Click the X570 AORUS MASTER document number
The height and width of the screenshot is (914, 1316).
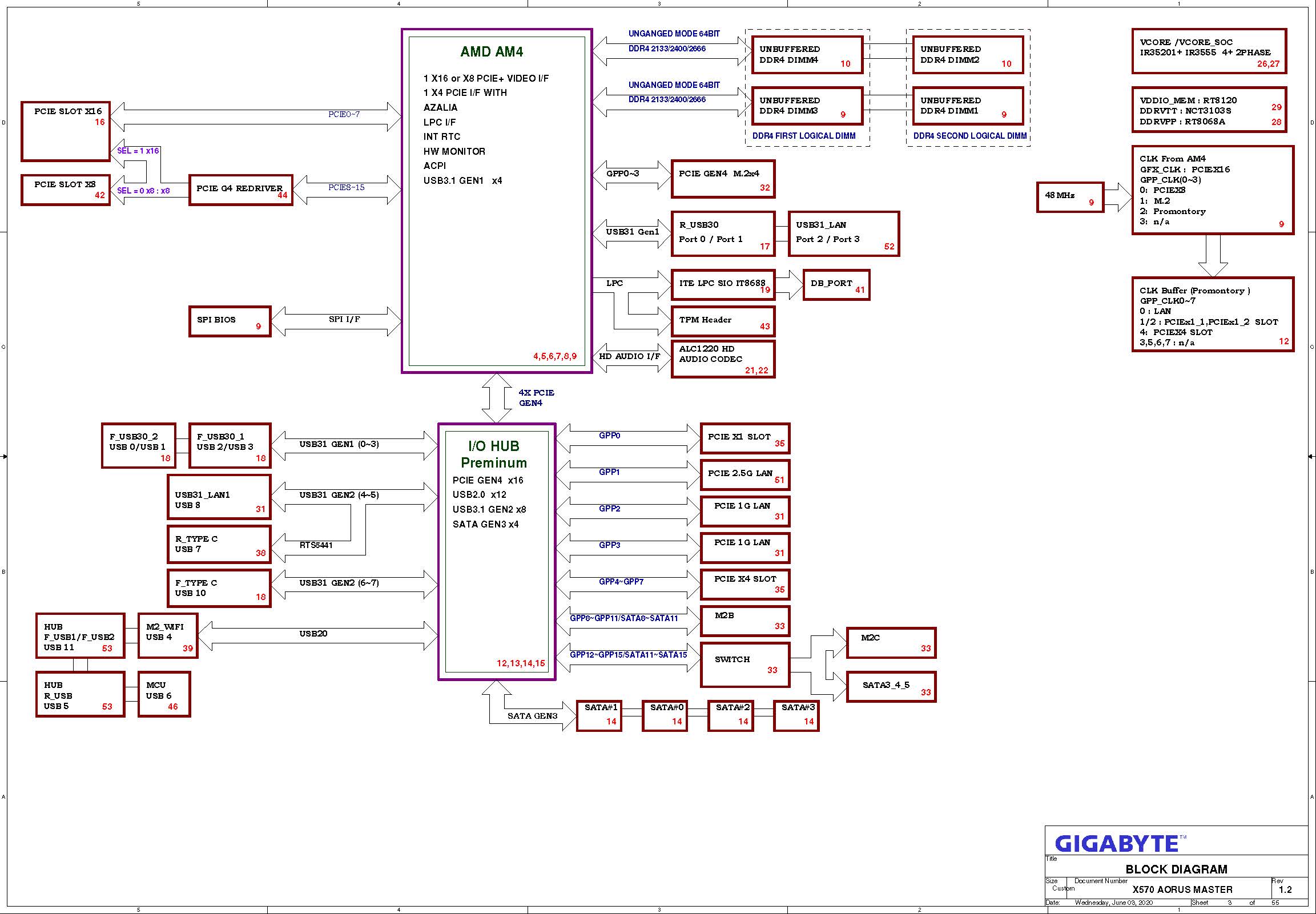1182,889
